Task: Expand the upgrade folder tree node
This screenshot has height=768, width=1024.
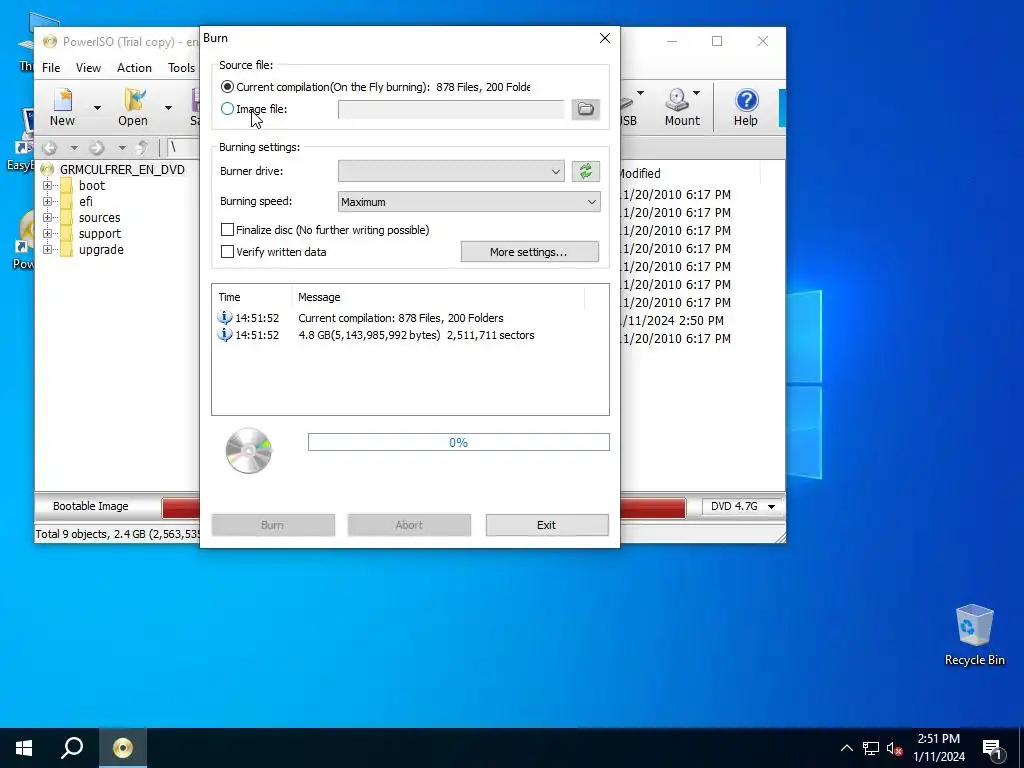Action: click(47, 249)
